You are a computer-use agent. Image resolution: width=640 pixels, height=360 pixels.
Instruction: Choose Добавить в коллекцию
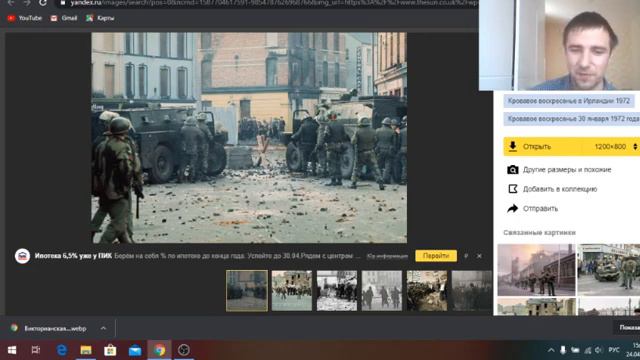560,189
